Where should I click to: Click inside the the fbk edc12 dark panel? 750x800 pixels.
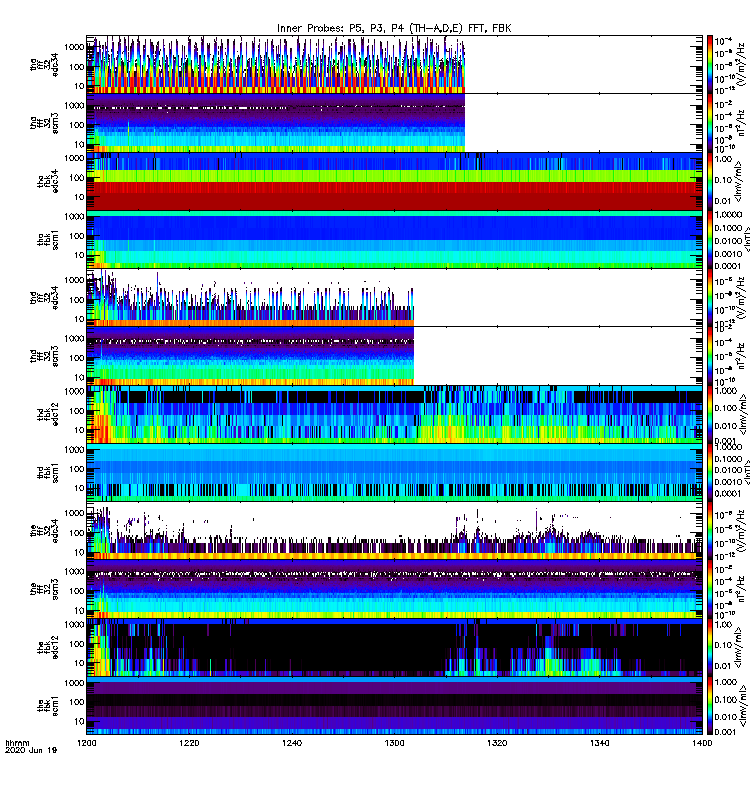(394, 647)
